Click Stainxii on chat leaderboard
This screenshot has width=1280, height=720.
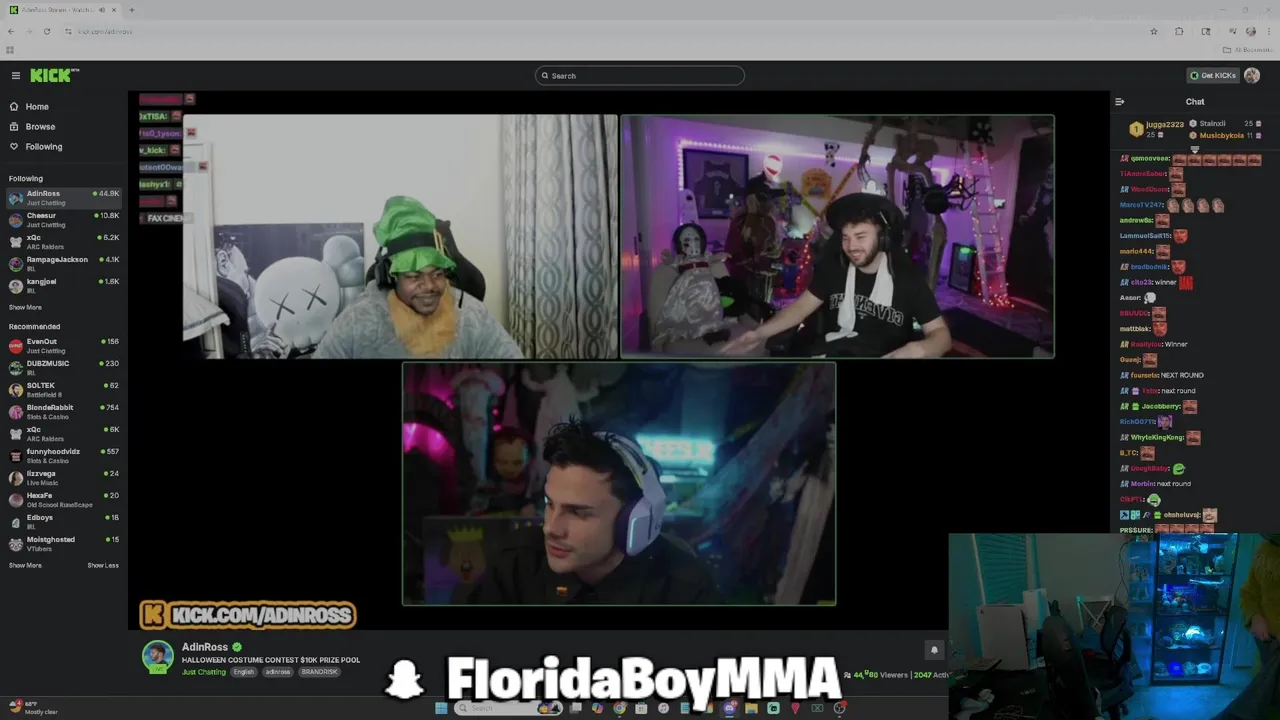1212,124
